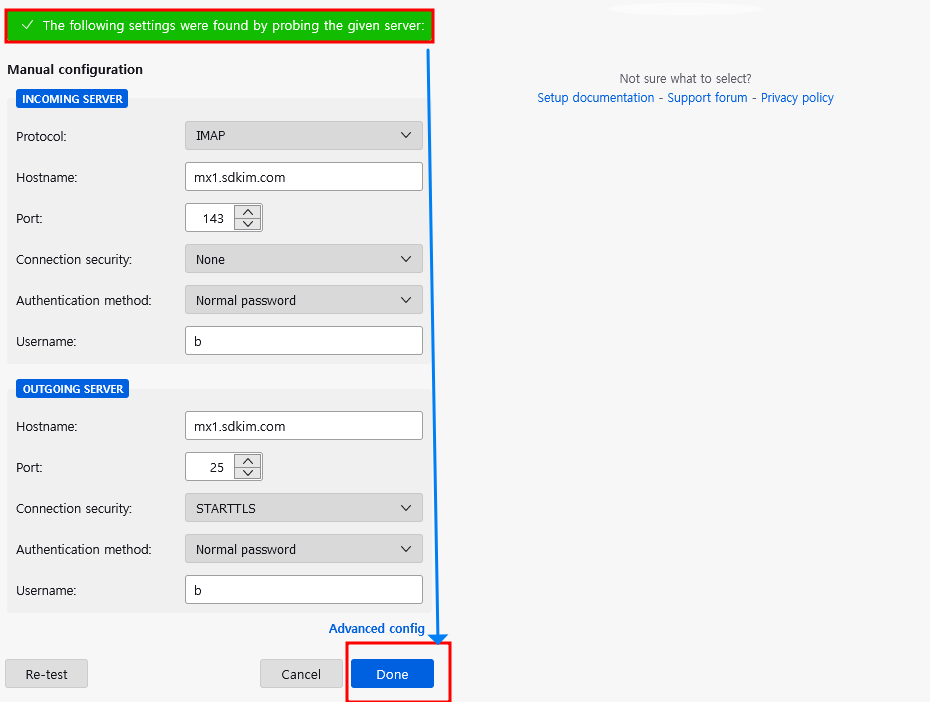Open outgoing Connection security dropdown showing STARTTLS
Screen dimensions: 930x702
point(304,508)
